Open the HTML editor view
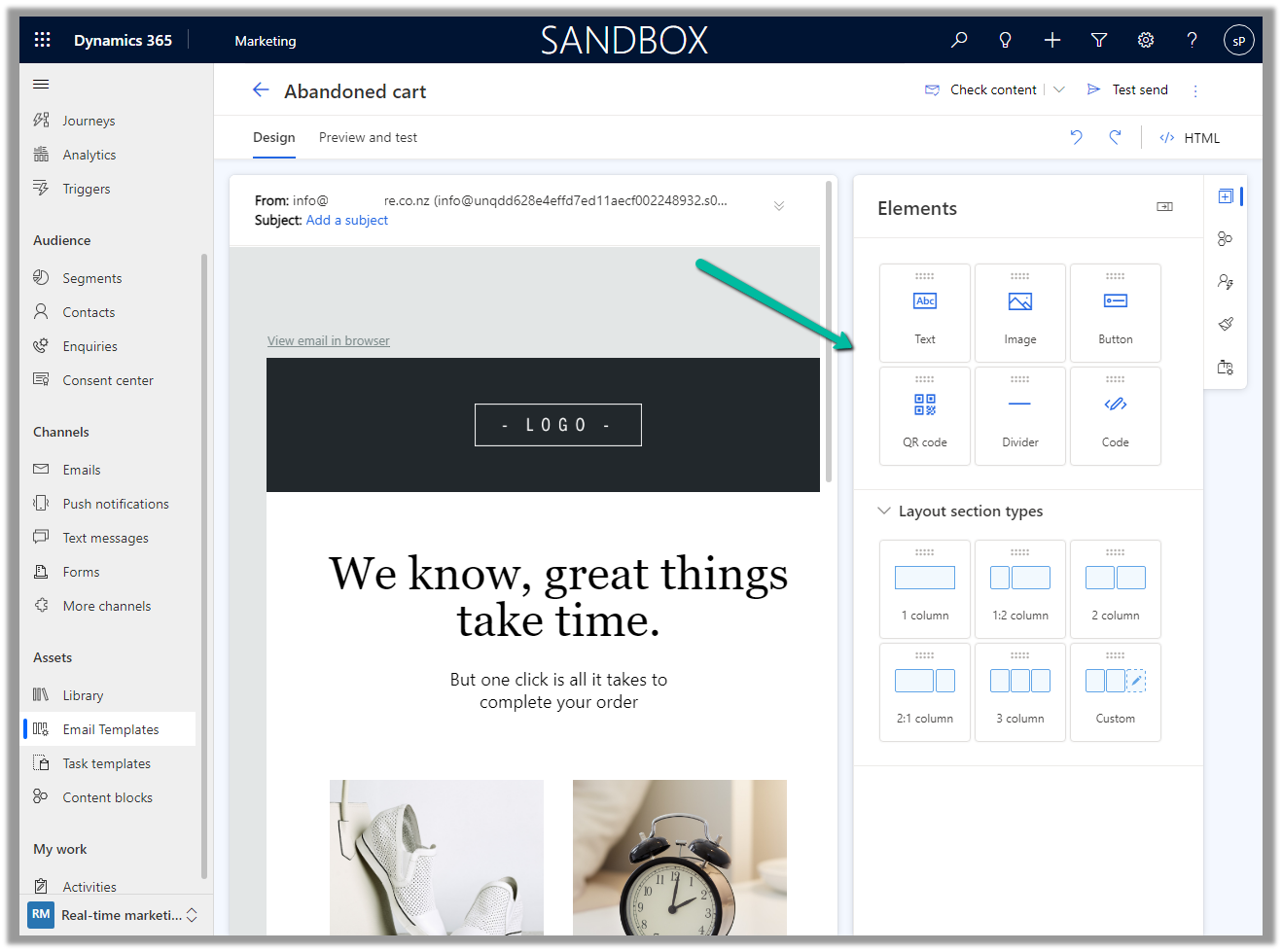This screenshot has width=1282, height=952. (x=1190, y=138)
